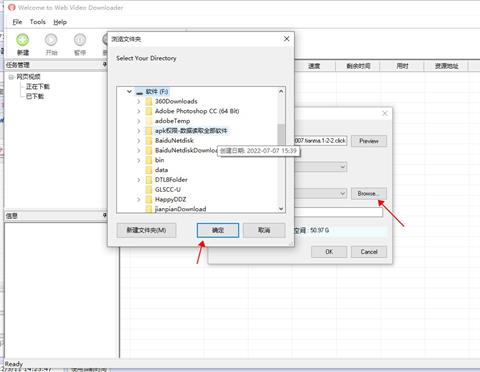Select the HappyDDZ folder icon
The image size is (480, 372).
(149, 200)
